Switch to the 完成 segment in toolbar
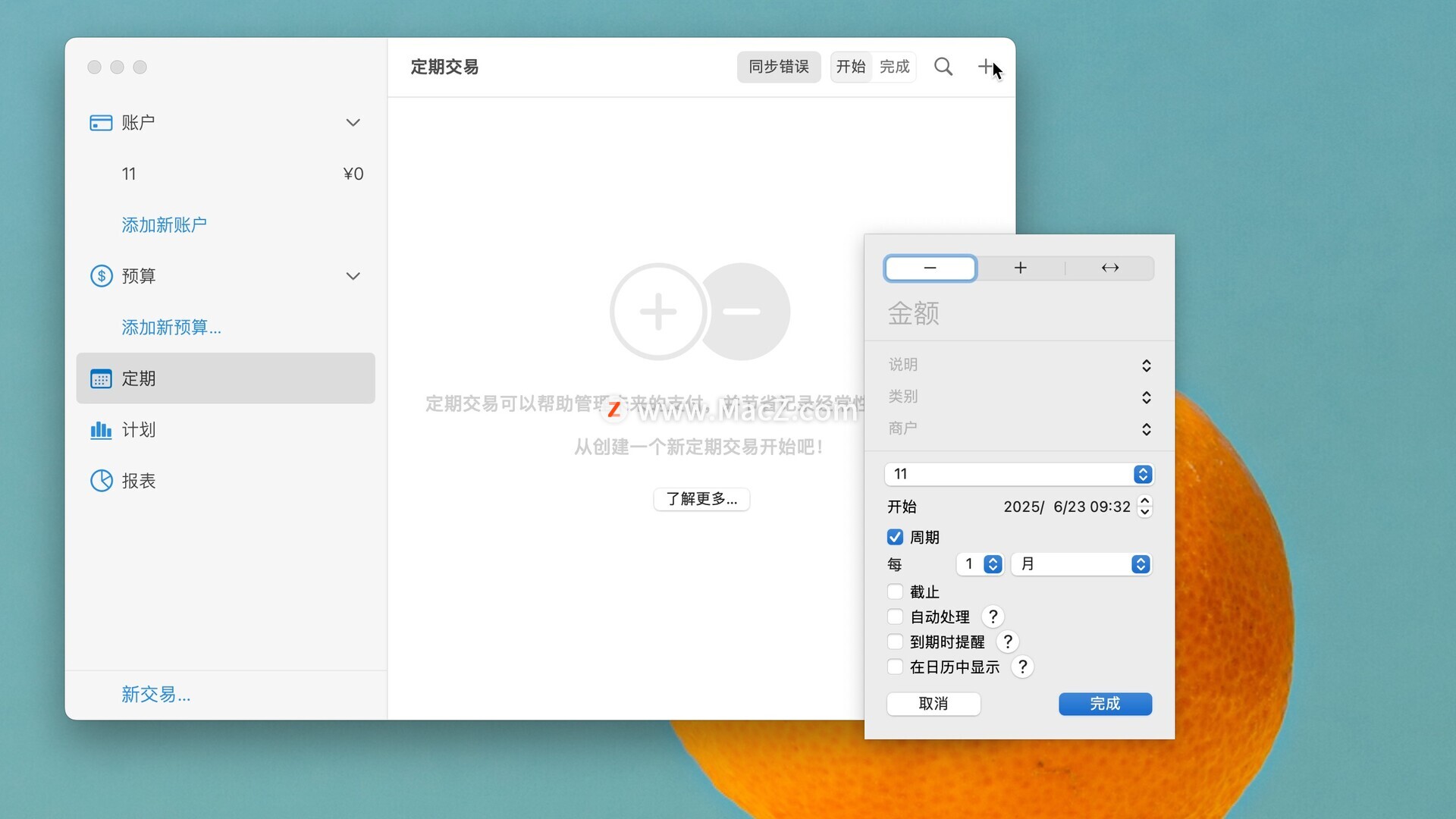 pyautogui.click(x=895, y=67)
